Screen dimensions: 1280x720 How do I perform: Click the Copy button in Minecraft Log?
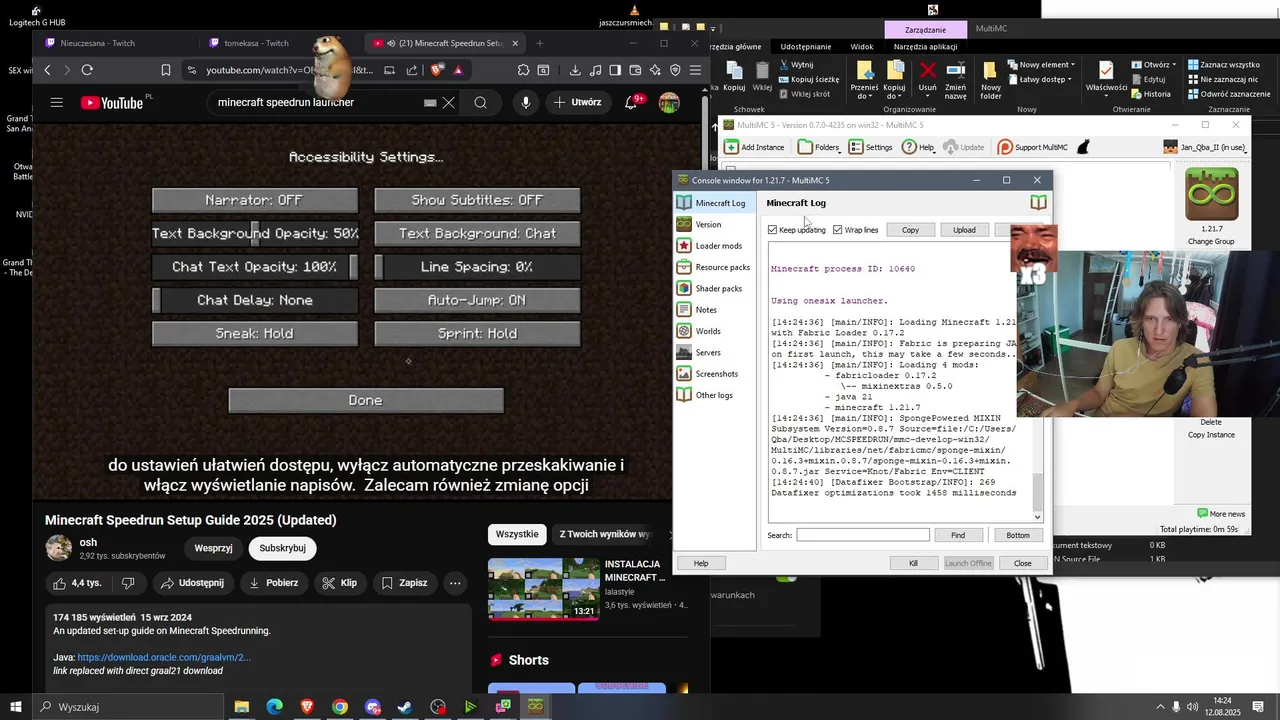click(910, 230)
